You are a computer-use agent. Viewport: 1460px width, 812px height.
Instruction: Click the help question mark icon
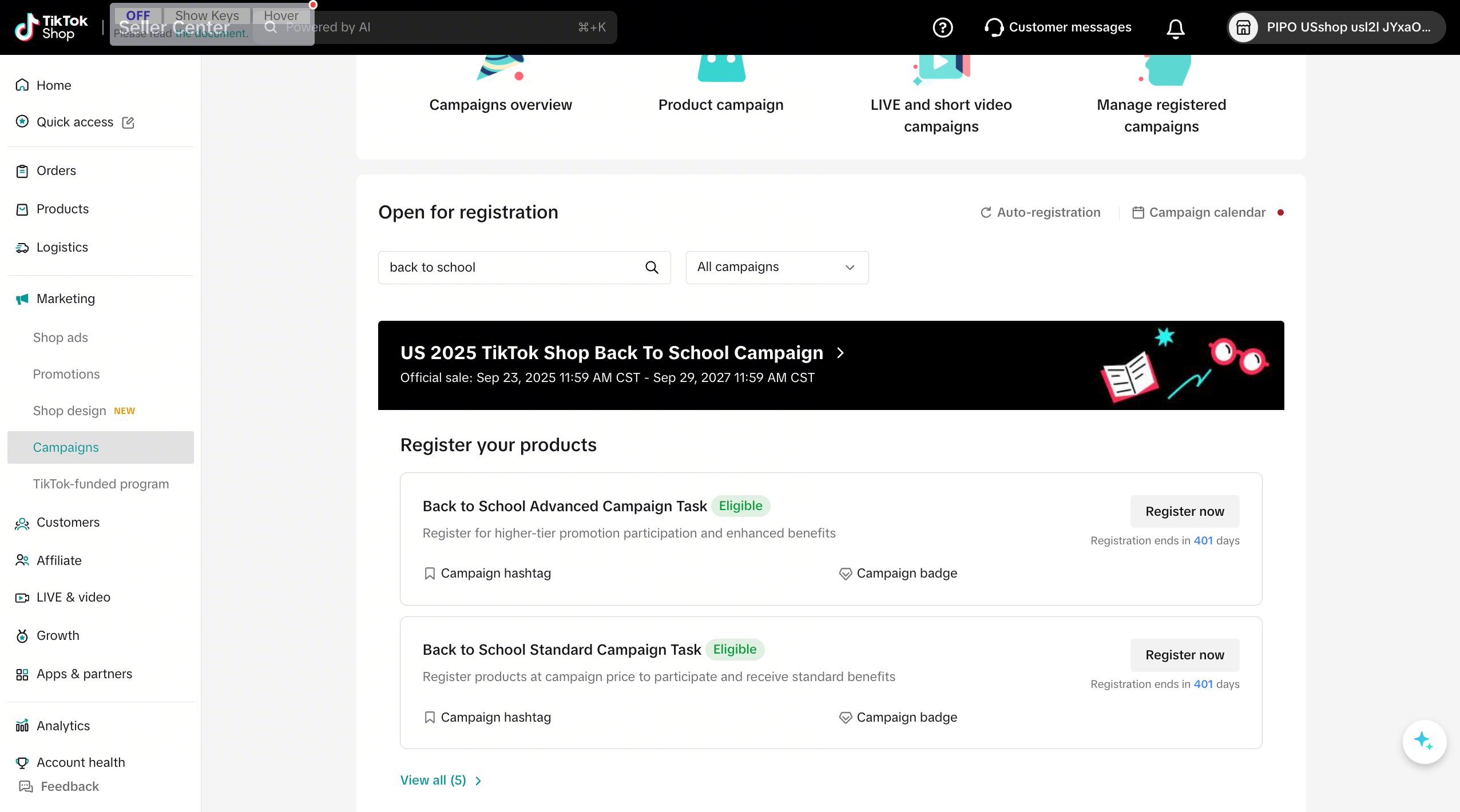(942, 27)
